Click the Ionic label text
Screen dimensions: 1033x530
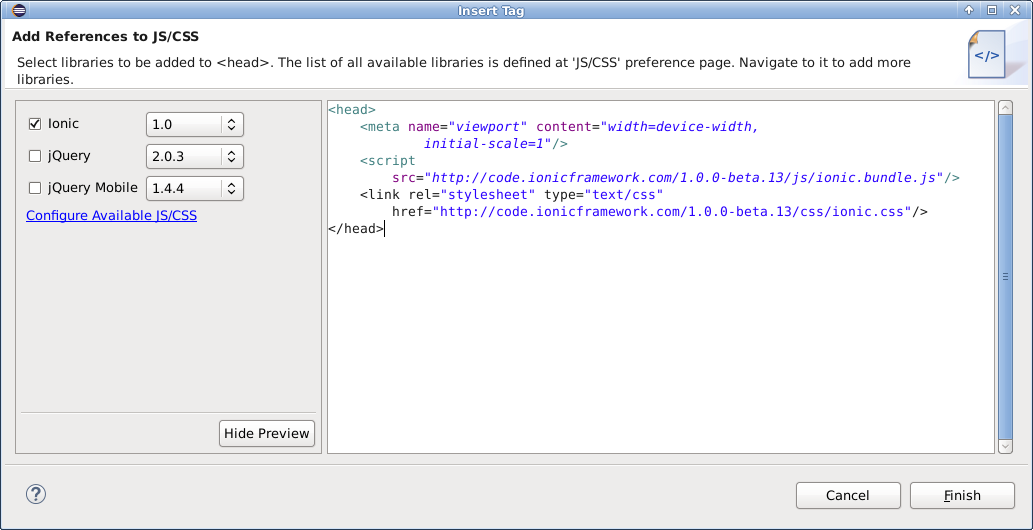click(x=63, y=124)
